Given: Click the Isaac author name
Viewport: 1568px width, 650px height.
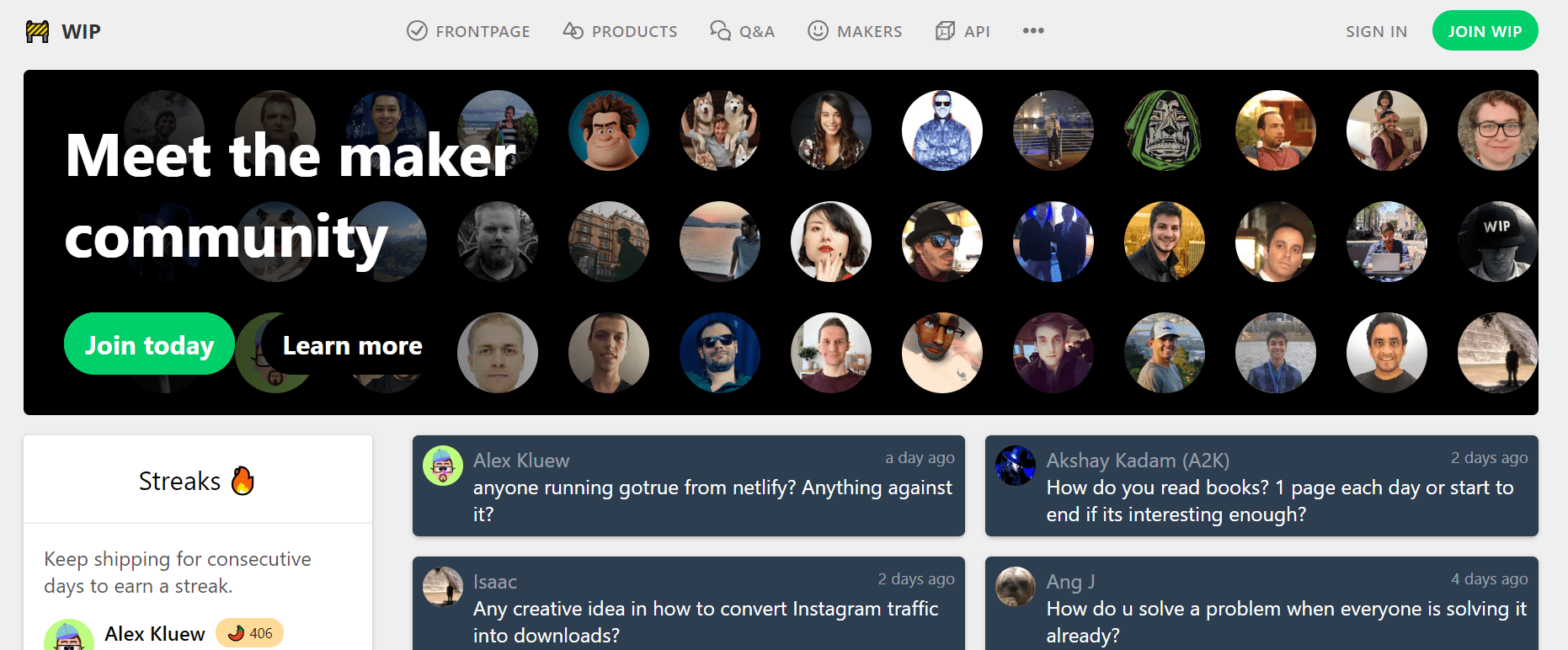Looking at the screenshot, I should [x=495, y=582].
